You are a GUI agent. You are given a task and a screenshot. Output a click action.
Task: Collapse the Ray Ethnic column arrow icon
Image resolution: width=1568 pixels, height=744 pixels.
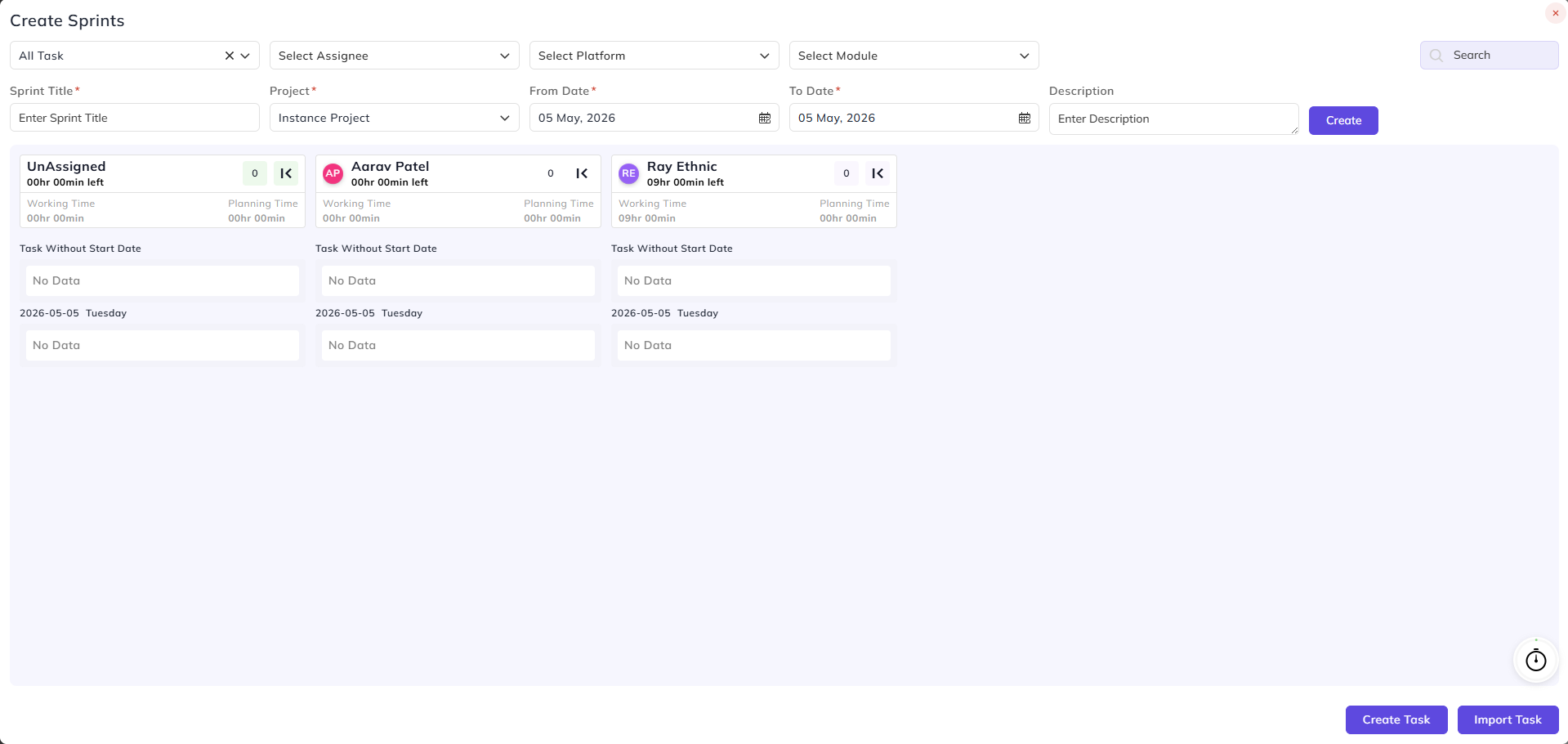point(878,173)
